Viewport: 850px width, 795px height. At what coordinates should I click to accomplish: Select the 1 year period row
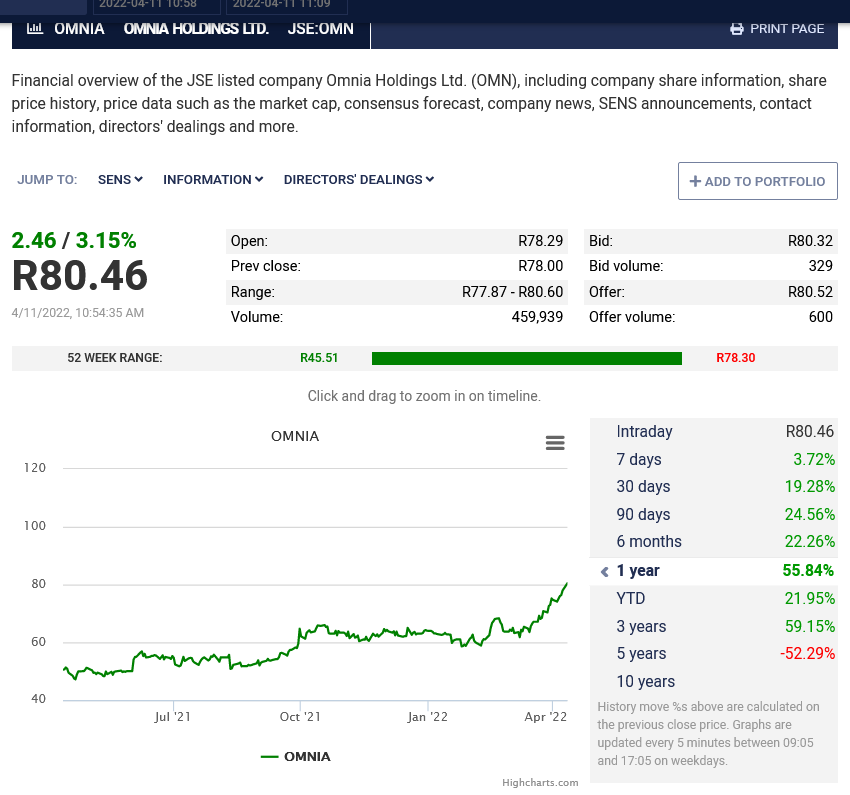[713, 571]
